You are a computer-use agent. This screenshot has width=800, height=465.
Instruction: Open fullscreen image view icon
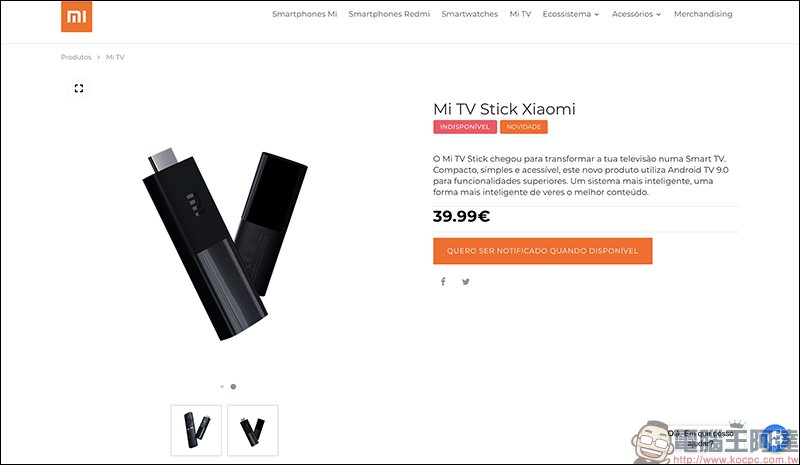tap(79, 88)
